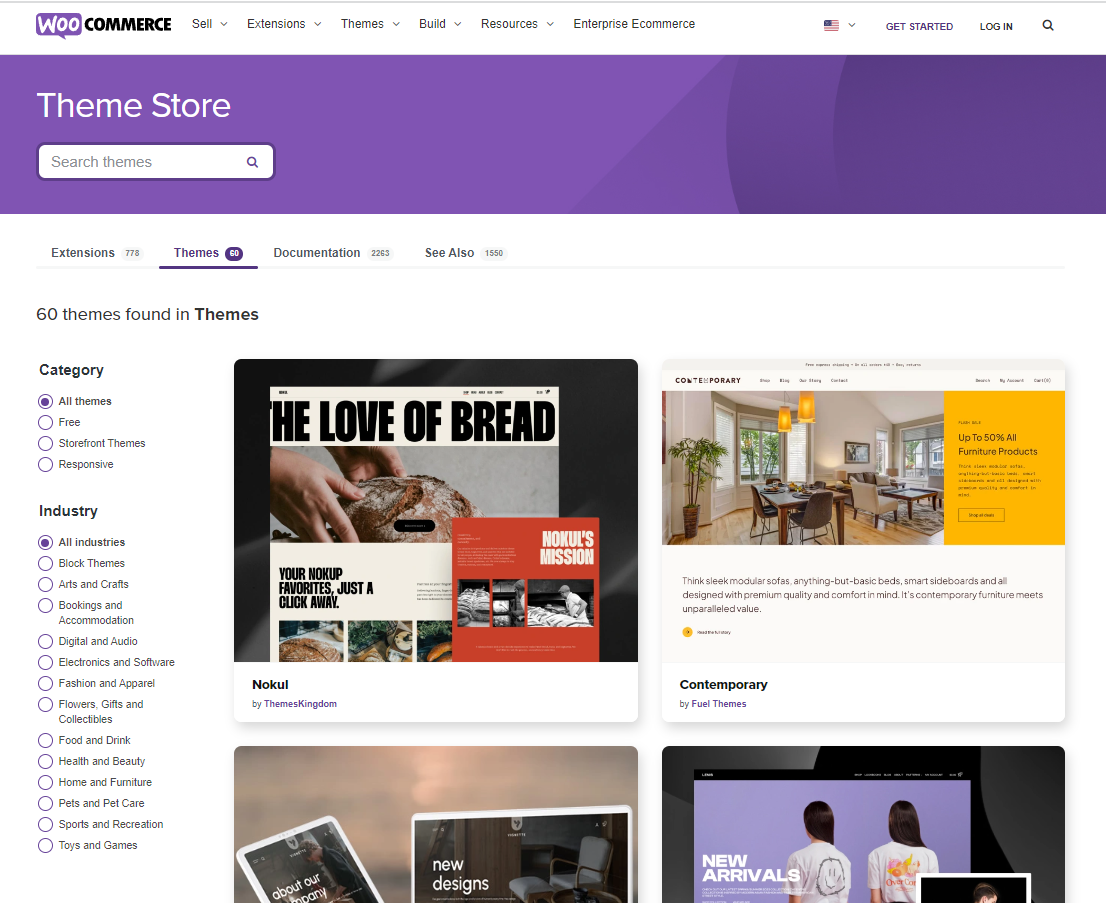This screenshot has width=1106, height=903.
Task: Open the Contemporary theme preview image
Action: [863, 511]
